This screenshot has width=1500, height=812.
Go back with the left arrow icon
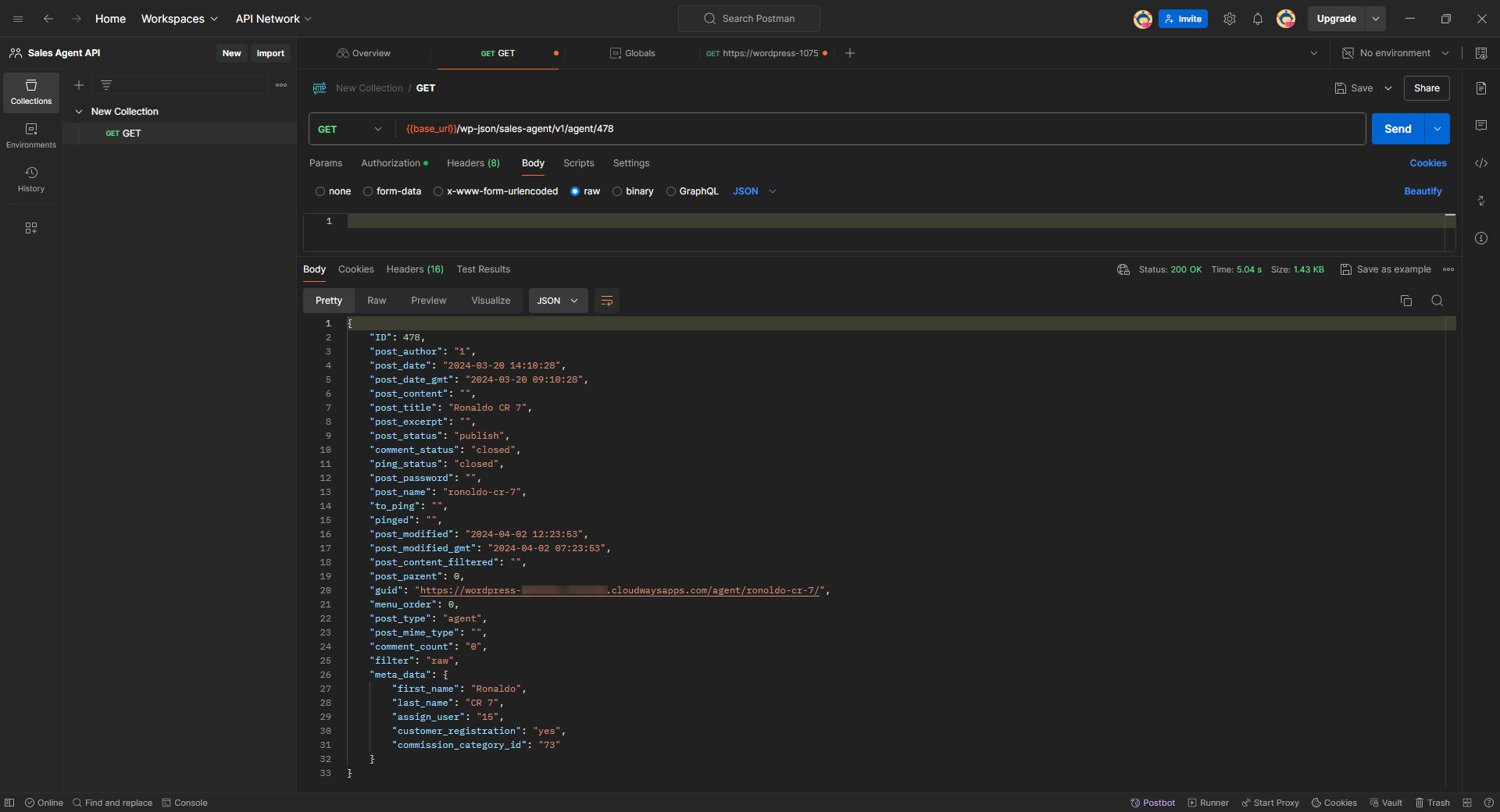[x=48, y=19]
